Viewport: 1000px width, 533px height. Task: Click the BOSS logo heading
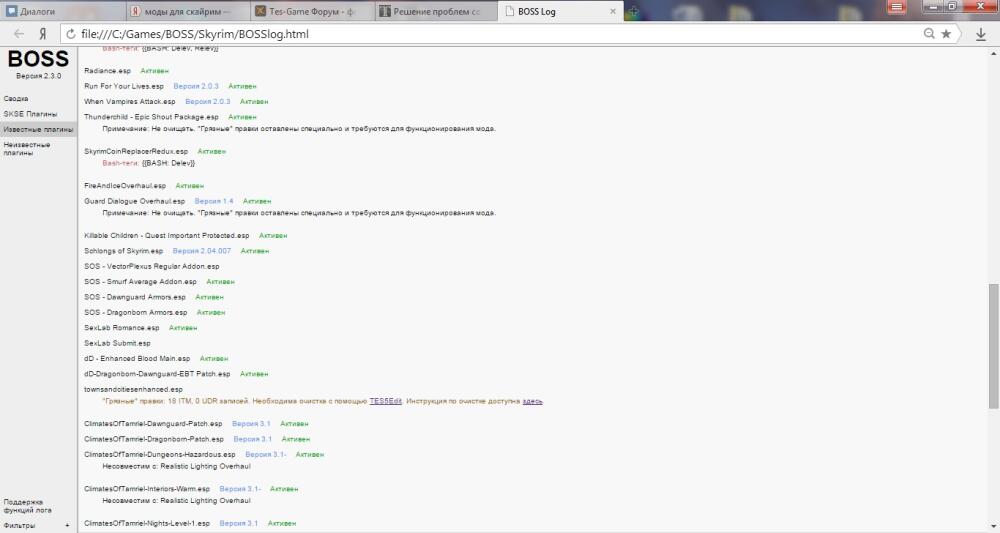[x=38, y=59]
